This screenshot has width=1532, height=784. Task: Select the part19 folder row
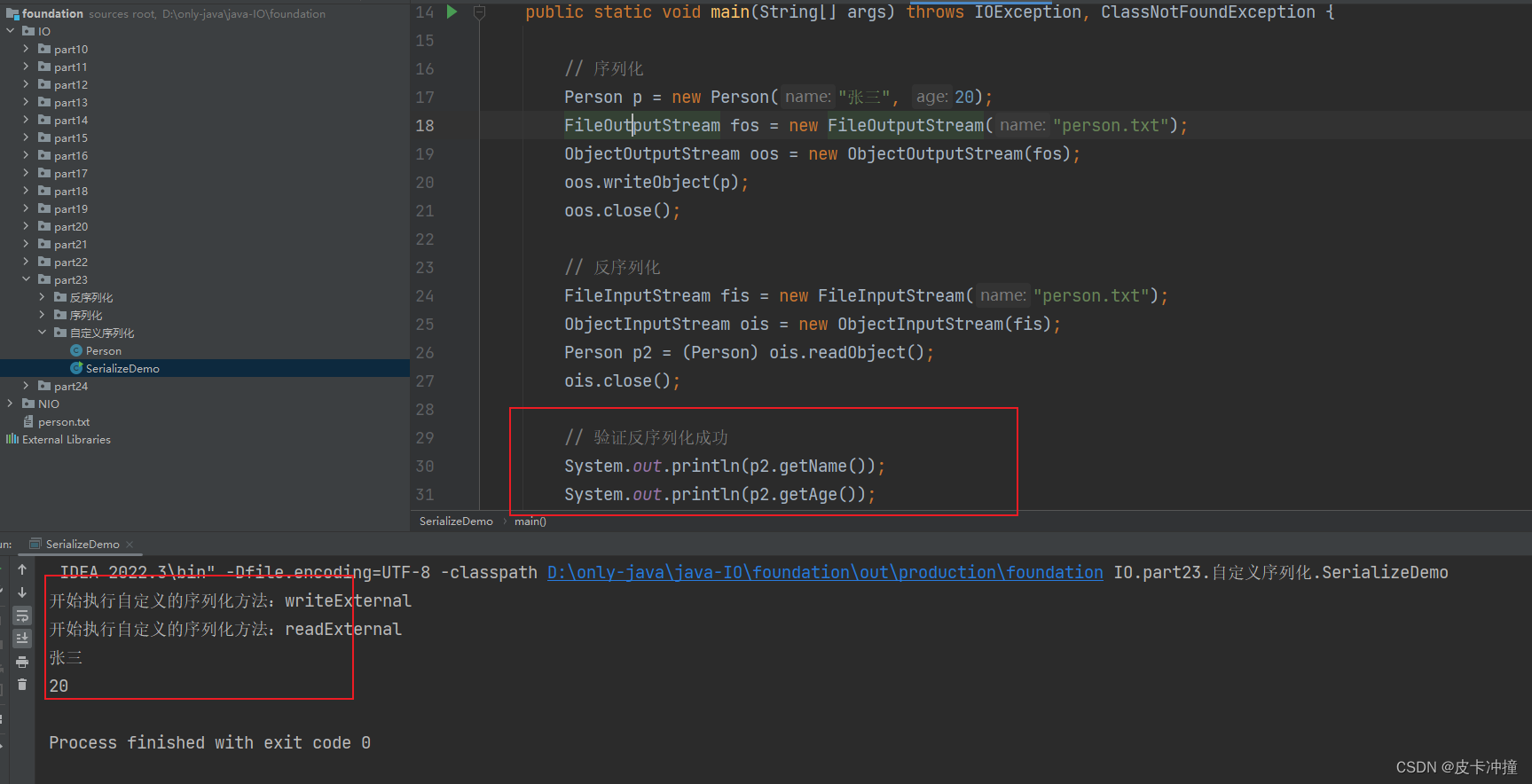pyautogui.click(x=205, y=208)
